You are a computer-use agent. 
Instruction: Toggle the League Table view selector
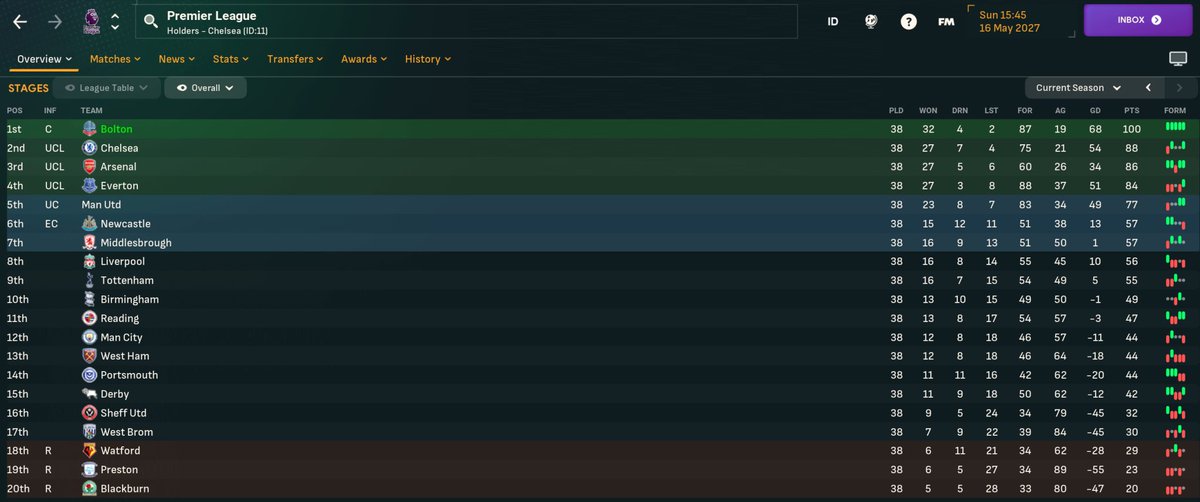click(106, 88)
